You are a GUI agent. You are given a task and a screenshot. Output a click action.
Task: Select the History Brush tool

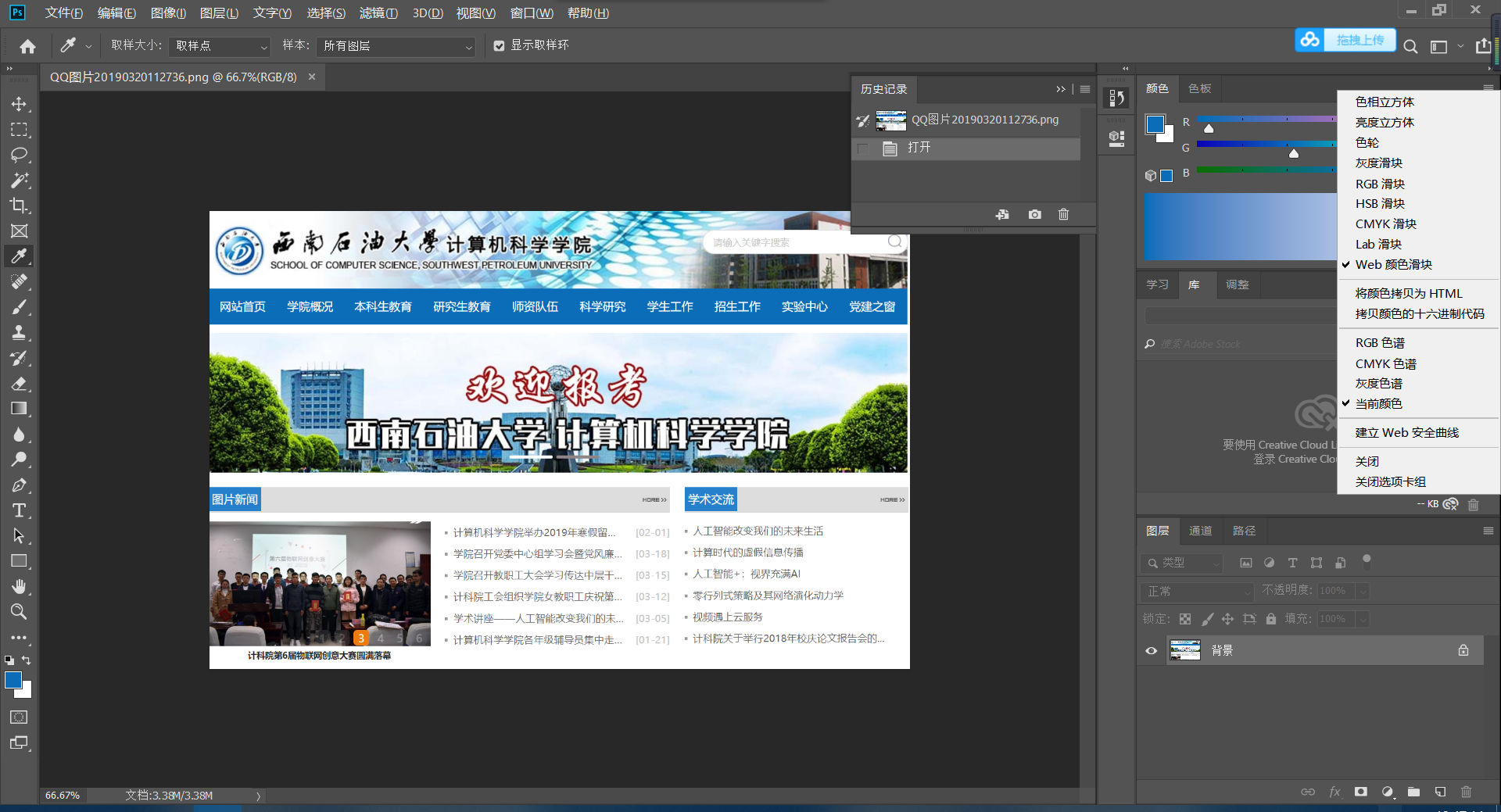click(x=19, y=358)
